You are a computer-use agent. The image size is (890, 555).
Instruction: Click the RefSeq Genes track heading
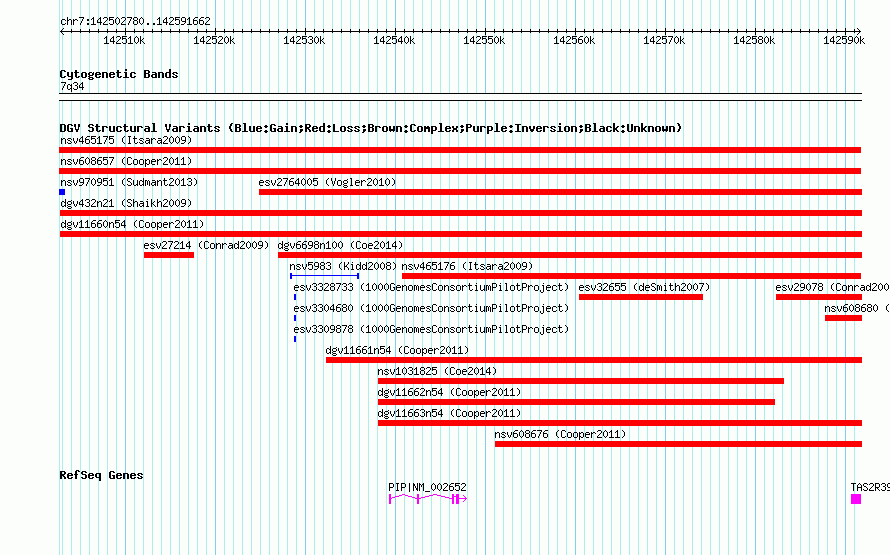tap(101, 475)
